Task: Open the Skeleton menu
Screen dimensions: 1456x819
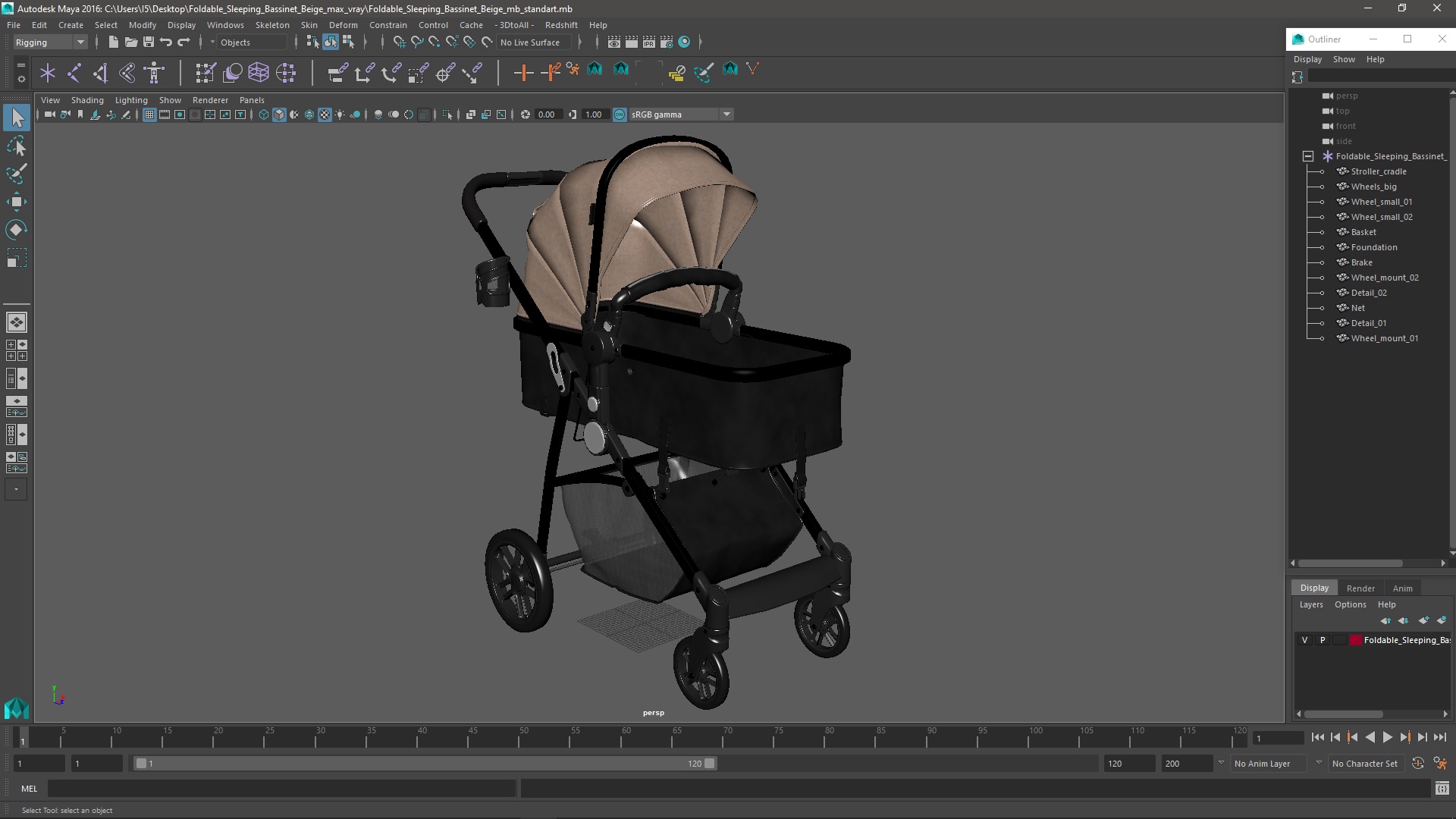Action: click(x=272, y=25)
